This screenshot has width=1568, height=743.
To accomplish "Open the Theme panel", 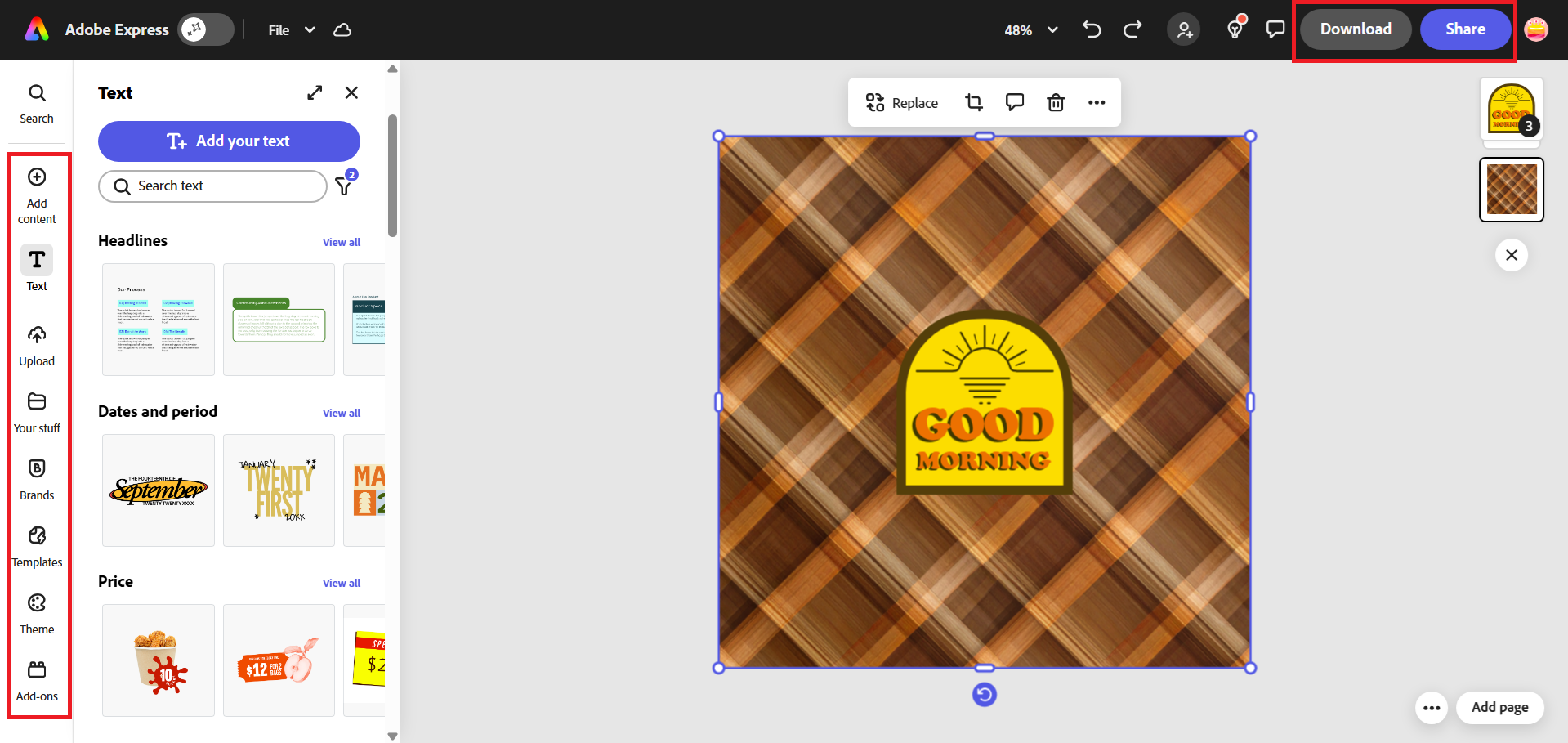I will point(37,611).
